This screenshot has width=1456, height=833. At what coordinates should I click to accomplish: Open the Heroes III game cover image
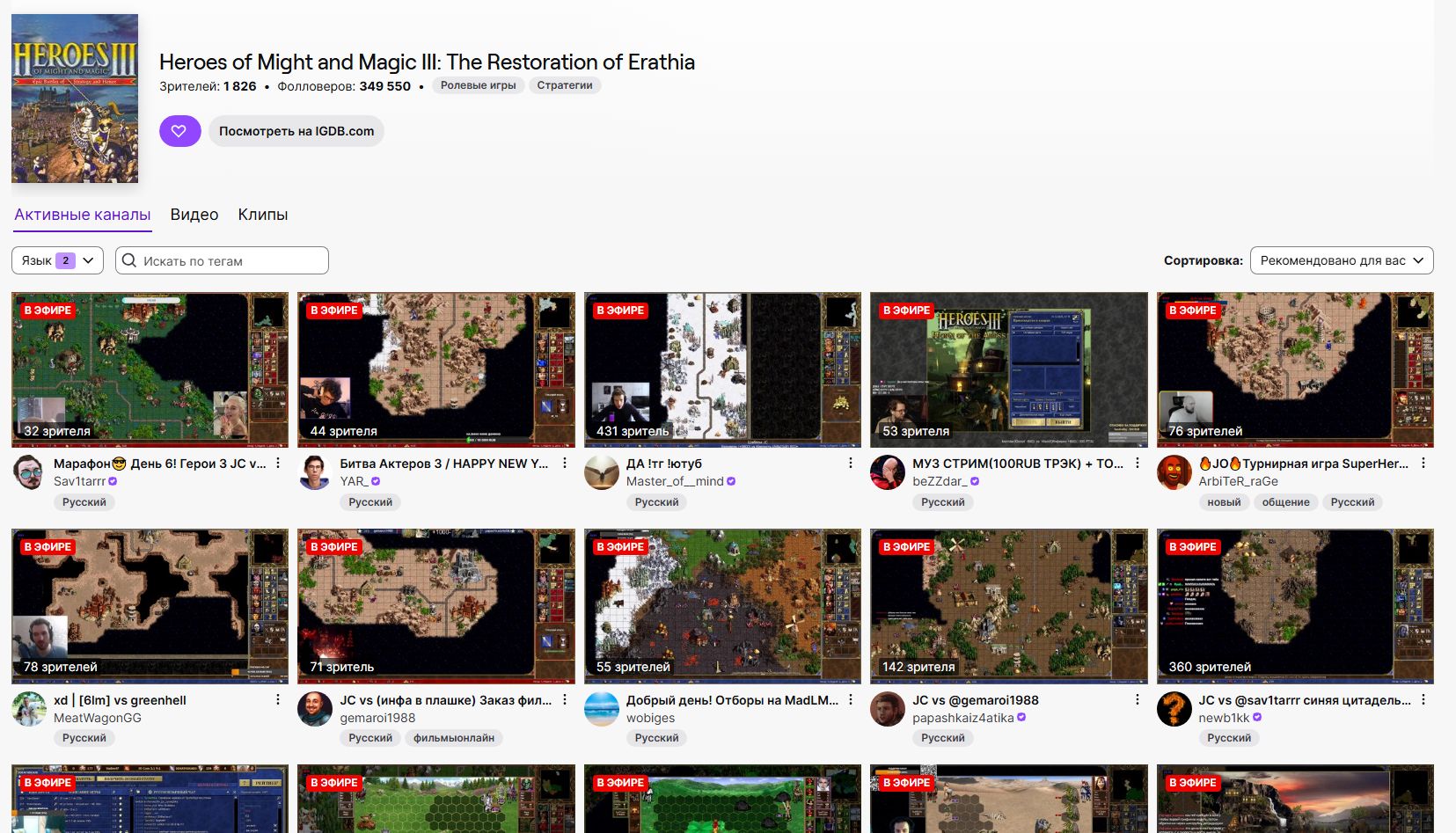75,99
